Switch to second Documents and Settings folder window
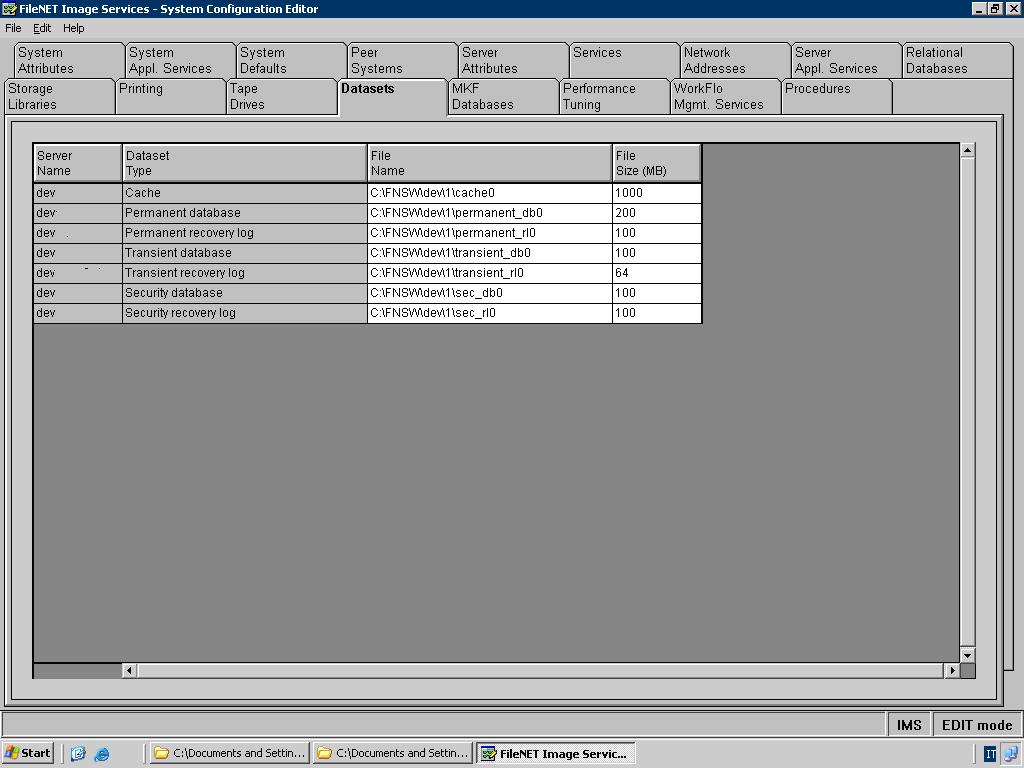Image resolution: width=1024 pixels, height=768 pixels. pos(393,753)
